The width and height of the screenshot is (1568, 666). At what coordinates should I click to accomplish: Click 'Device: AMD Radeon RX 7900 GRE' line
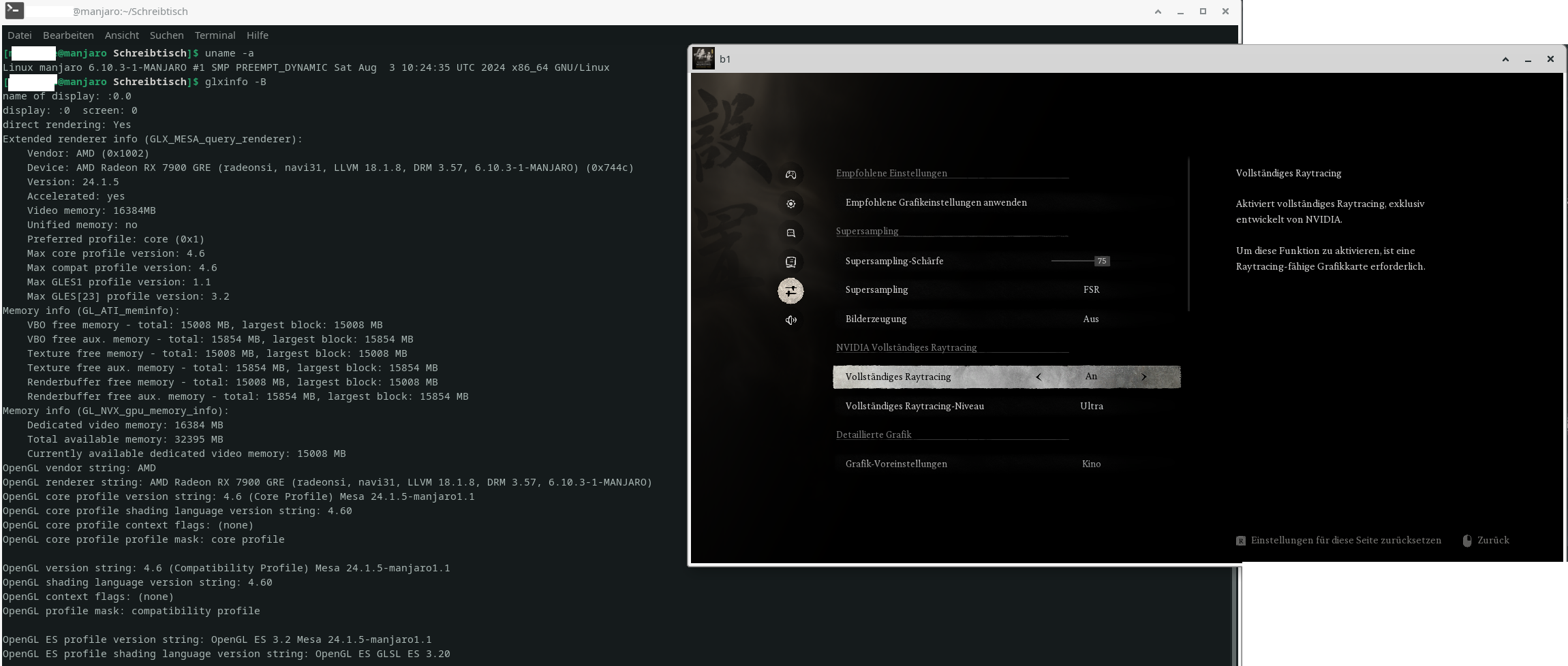(x=330, y=168)
